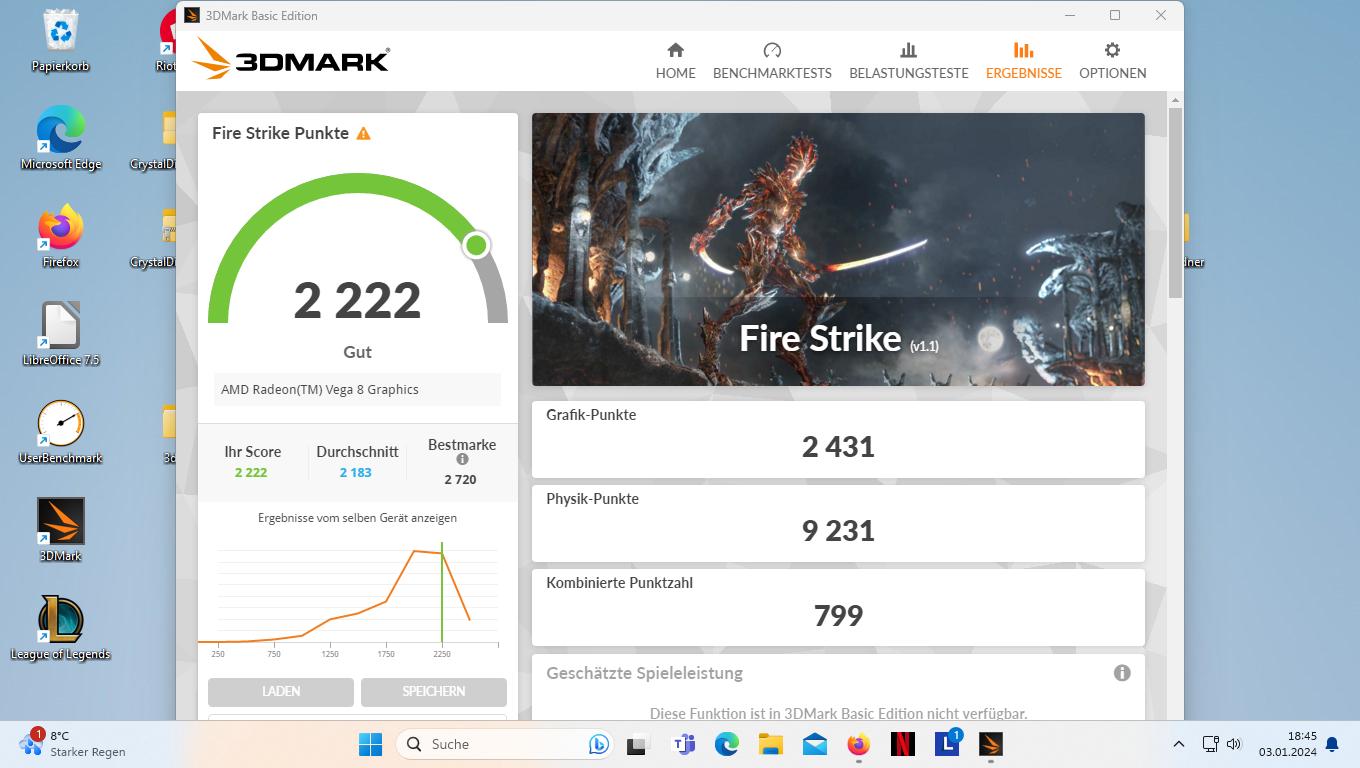Click the Bing chat icon in search box
This screenshot has width=1360, height=768.
tap(599, 744)
